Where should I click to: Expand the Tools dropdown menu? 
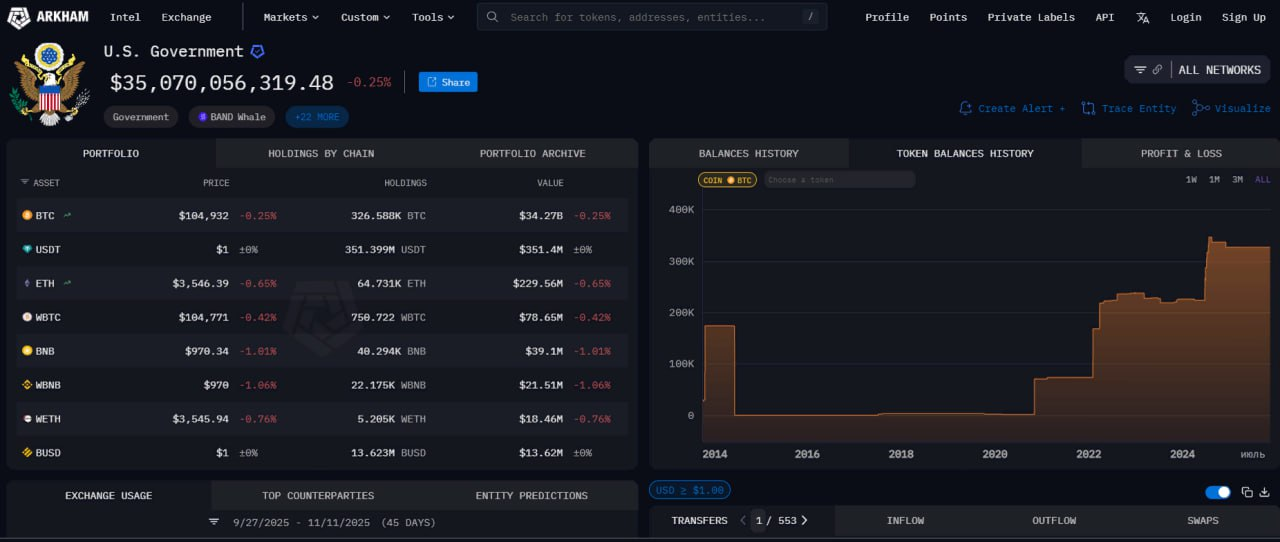432,17
